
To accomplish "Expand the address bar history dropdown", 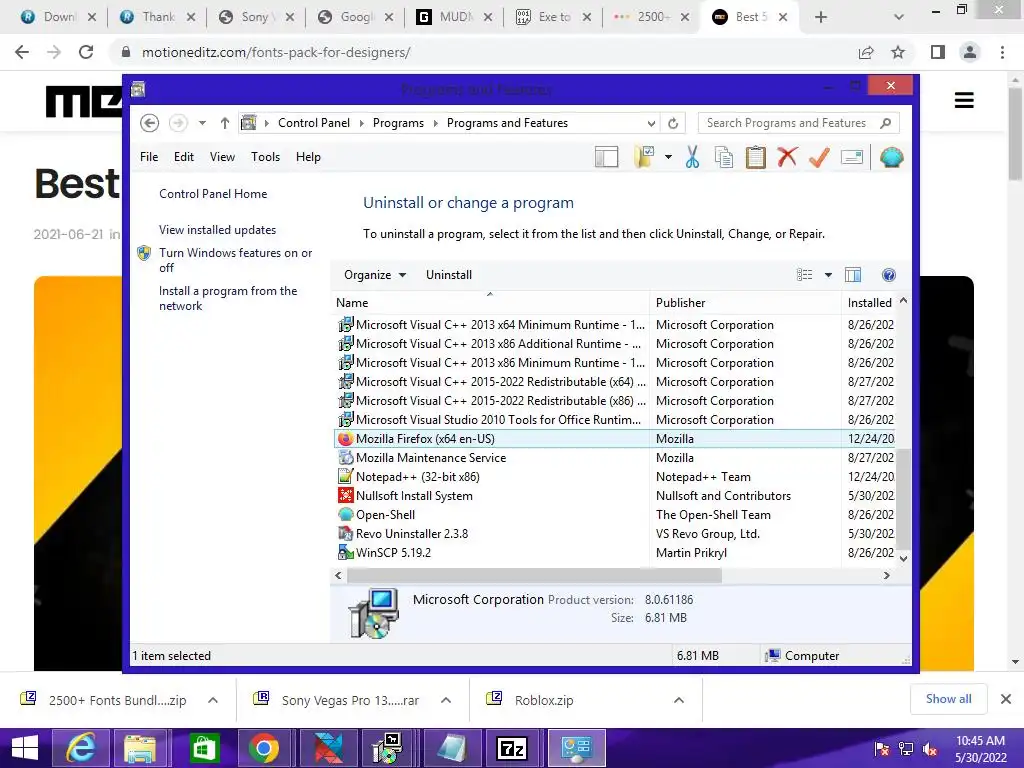I will (651, 123).
